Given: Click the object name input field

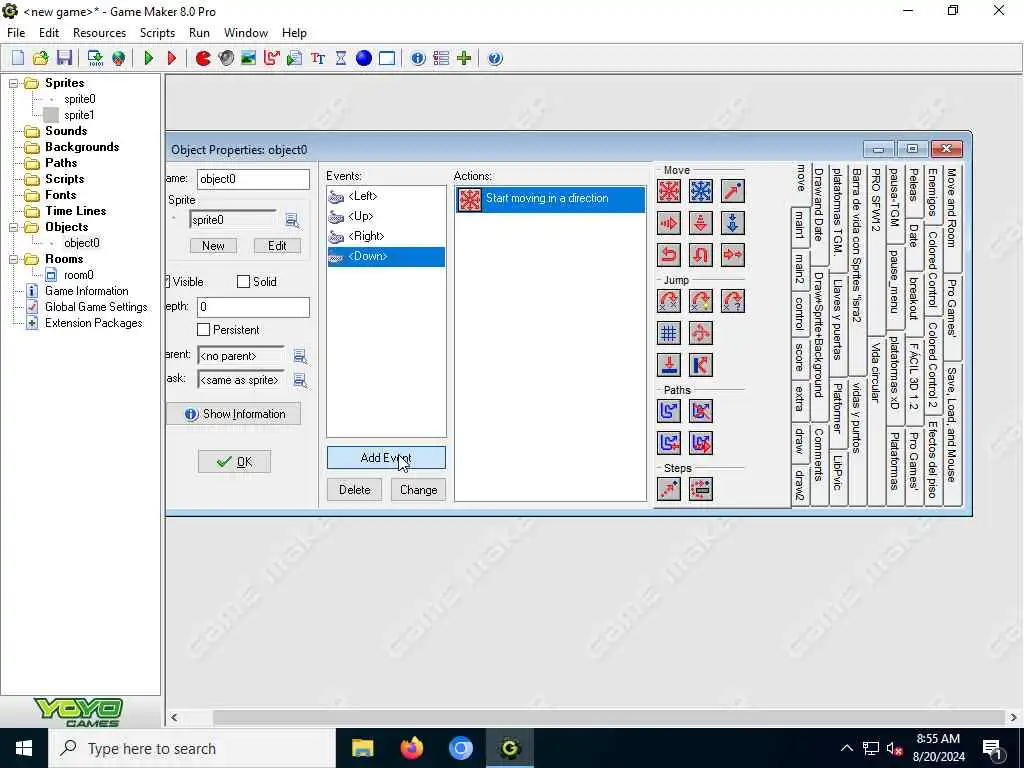Looking at the screenshot, I should 253,179.
